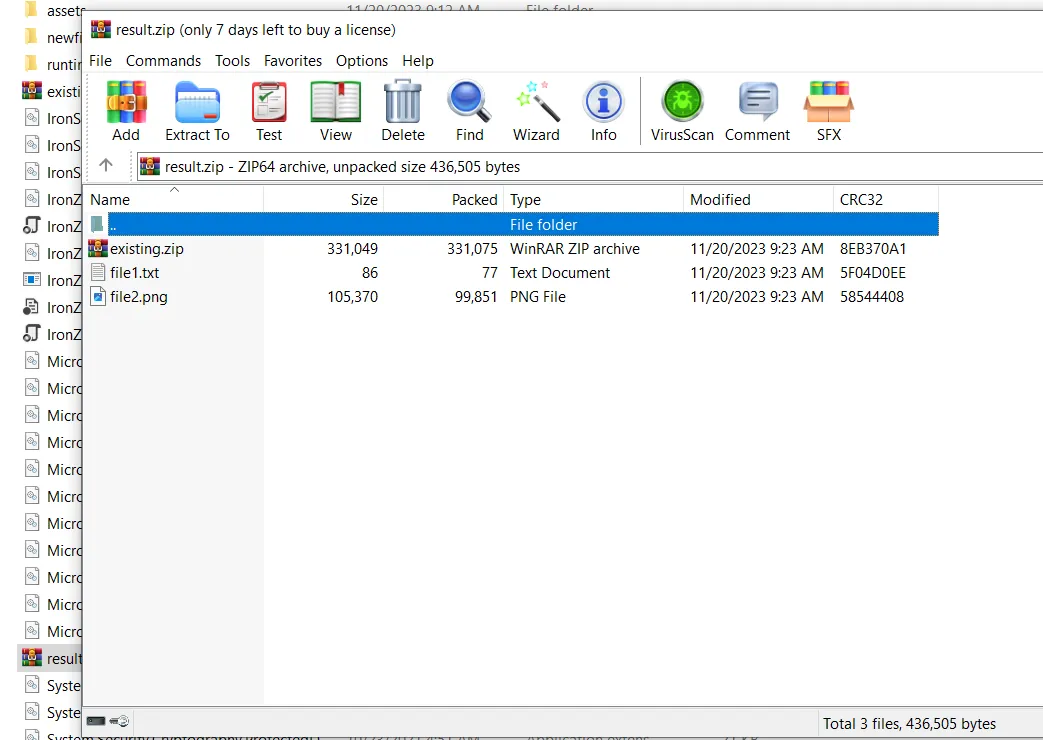Open the Comment tool
Screen dimensions: 1043x740
(757, 111)
